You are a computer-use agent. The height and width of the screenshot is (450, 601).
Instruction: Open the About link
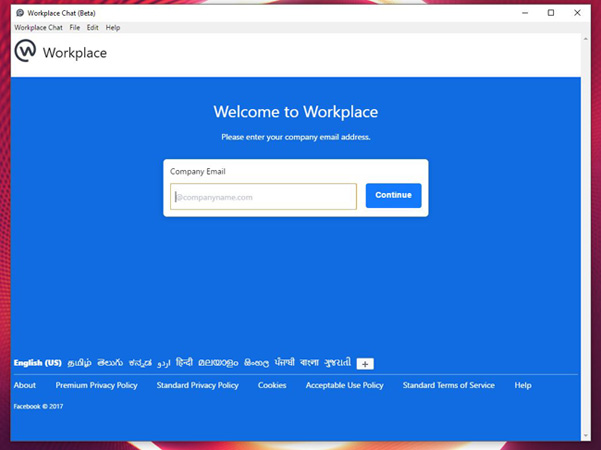[25, 385]
